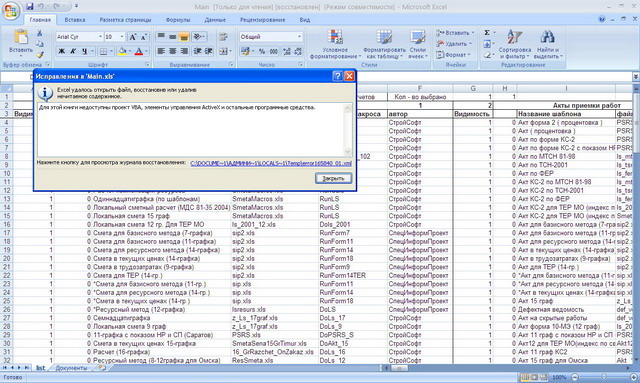Save the workbook from Quick Access toolbar
Viewport: 640px width, 383px height.
(x=29, y=7)
